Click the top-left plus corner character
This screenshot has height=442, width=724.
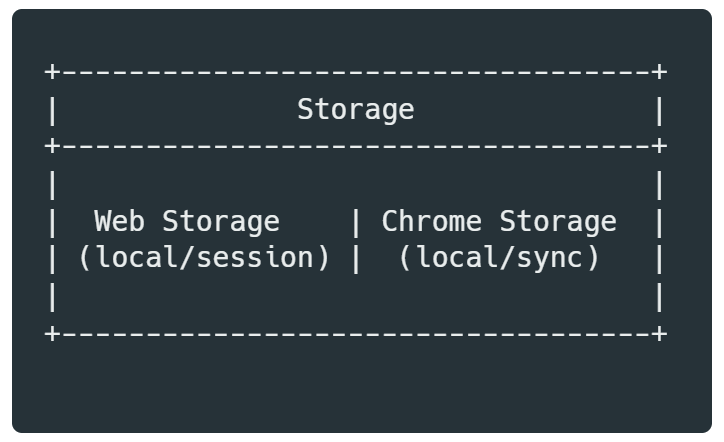[52, 72]
